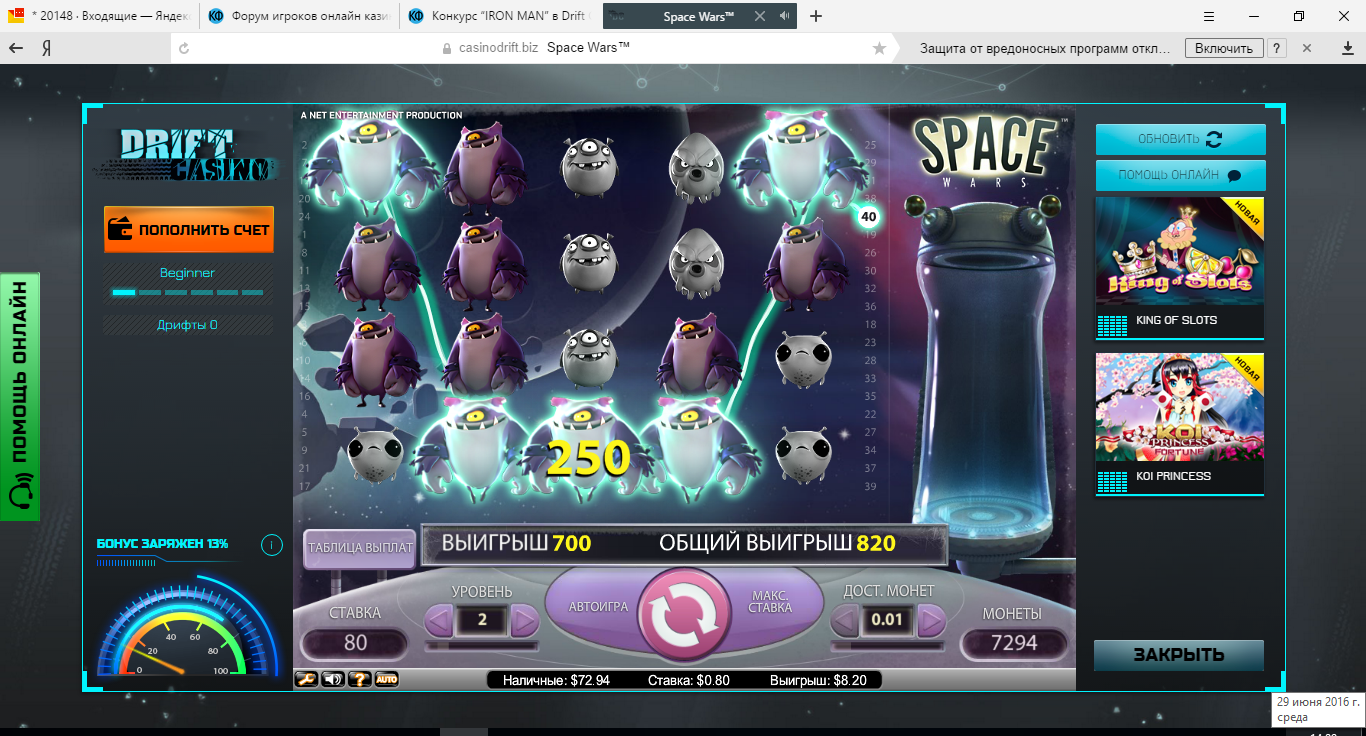Viewport: 1366px width, 736px height.
Task: Close the Space Wars browser tab
Action: [760, 16]
